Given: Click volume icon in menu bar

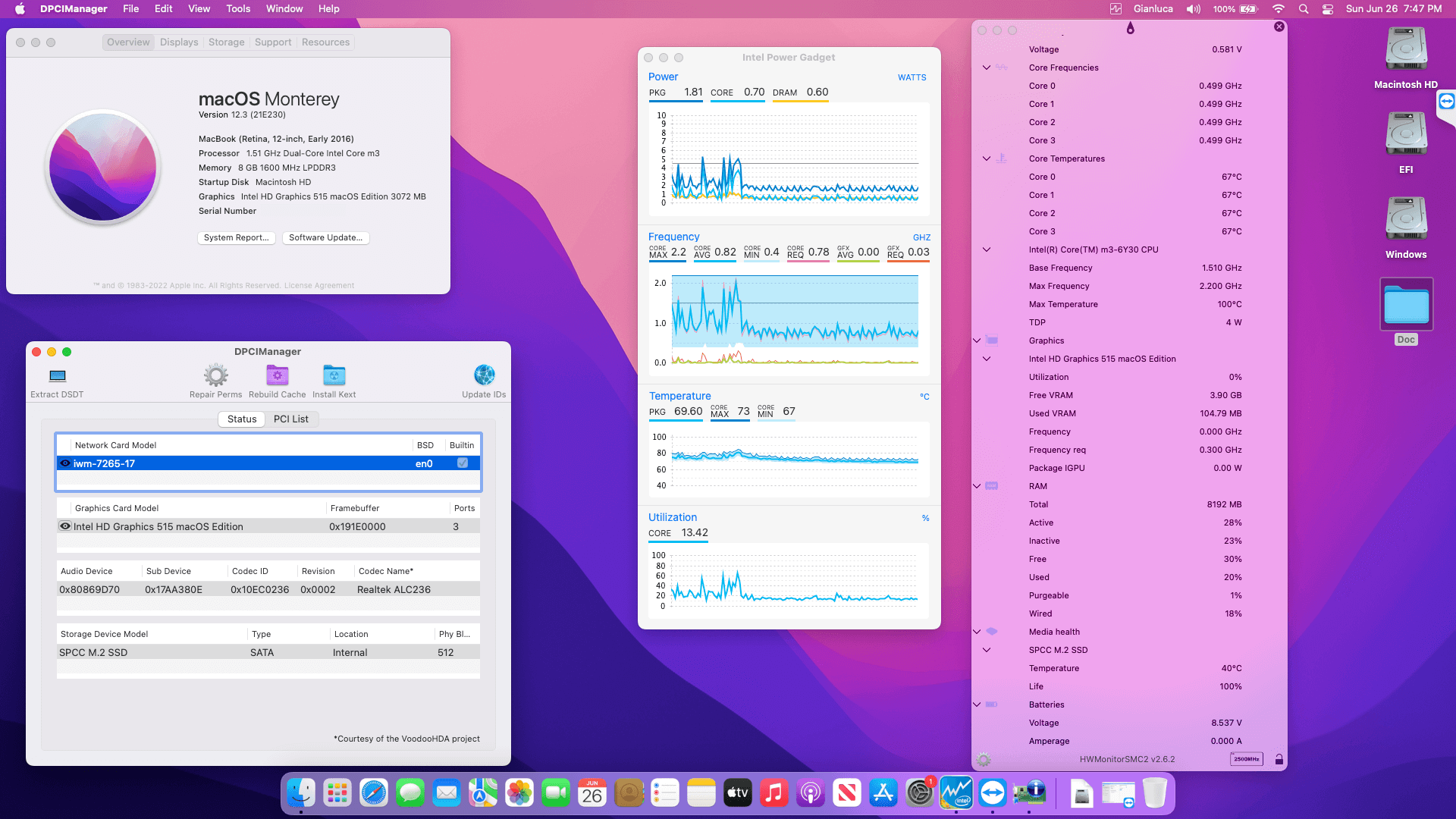Looking at the screenshot, I should pyautogui.click(x=1194, y=9).
